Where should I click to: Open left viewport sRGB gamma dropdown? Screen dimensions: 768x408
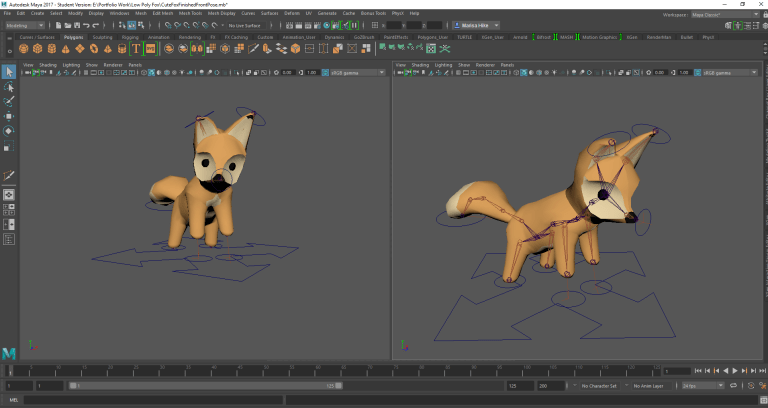point(358,72)
